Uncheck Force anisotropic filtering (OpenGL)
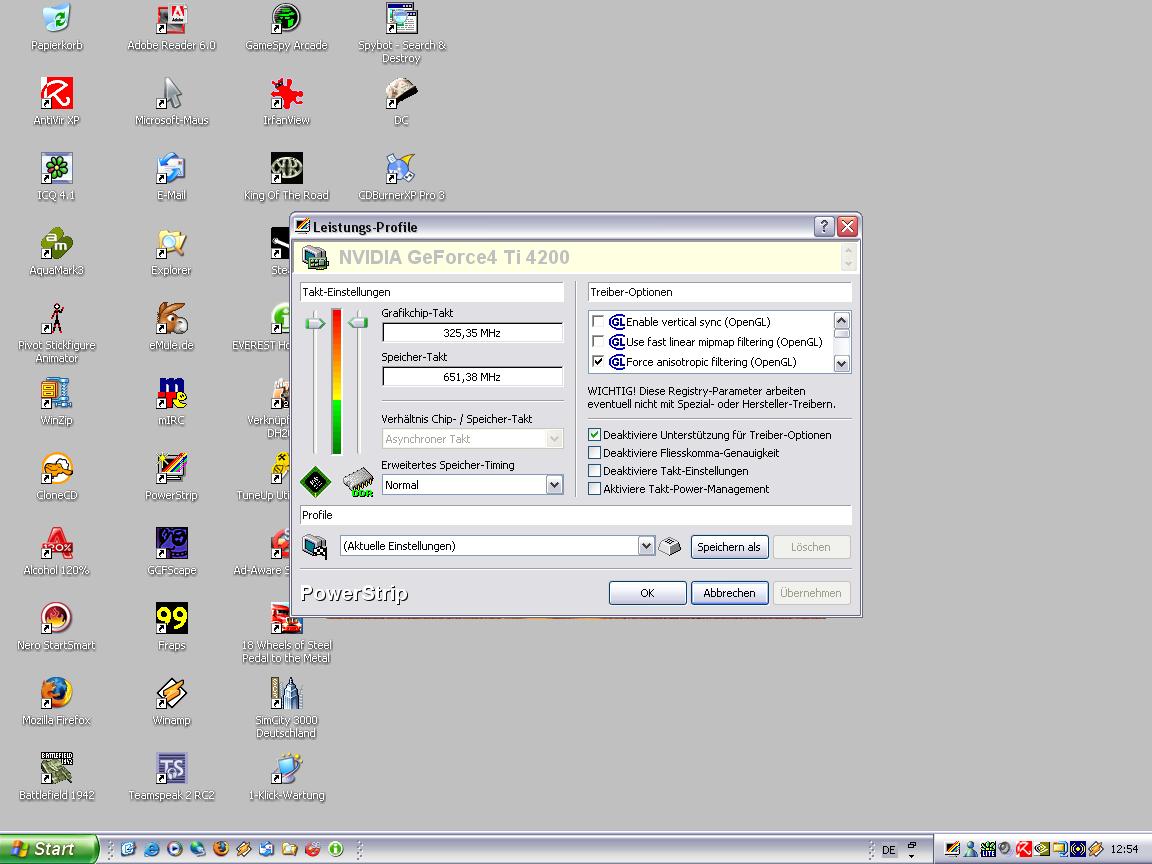1152x864 pixels. click(x=598, y=361)
